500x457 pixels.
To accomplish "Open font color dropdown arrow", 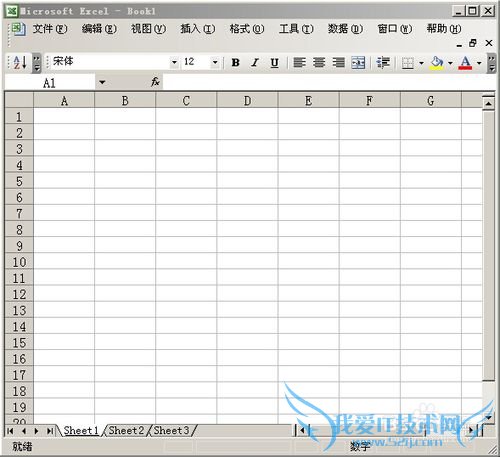I will coord(479,63).
